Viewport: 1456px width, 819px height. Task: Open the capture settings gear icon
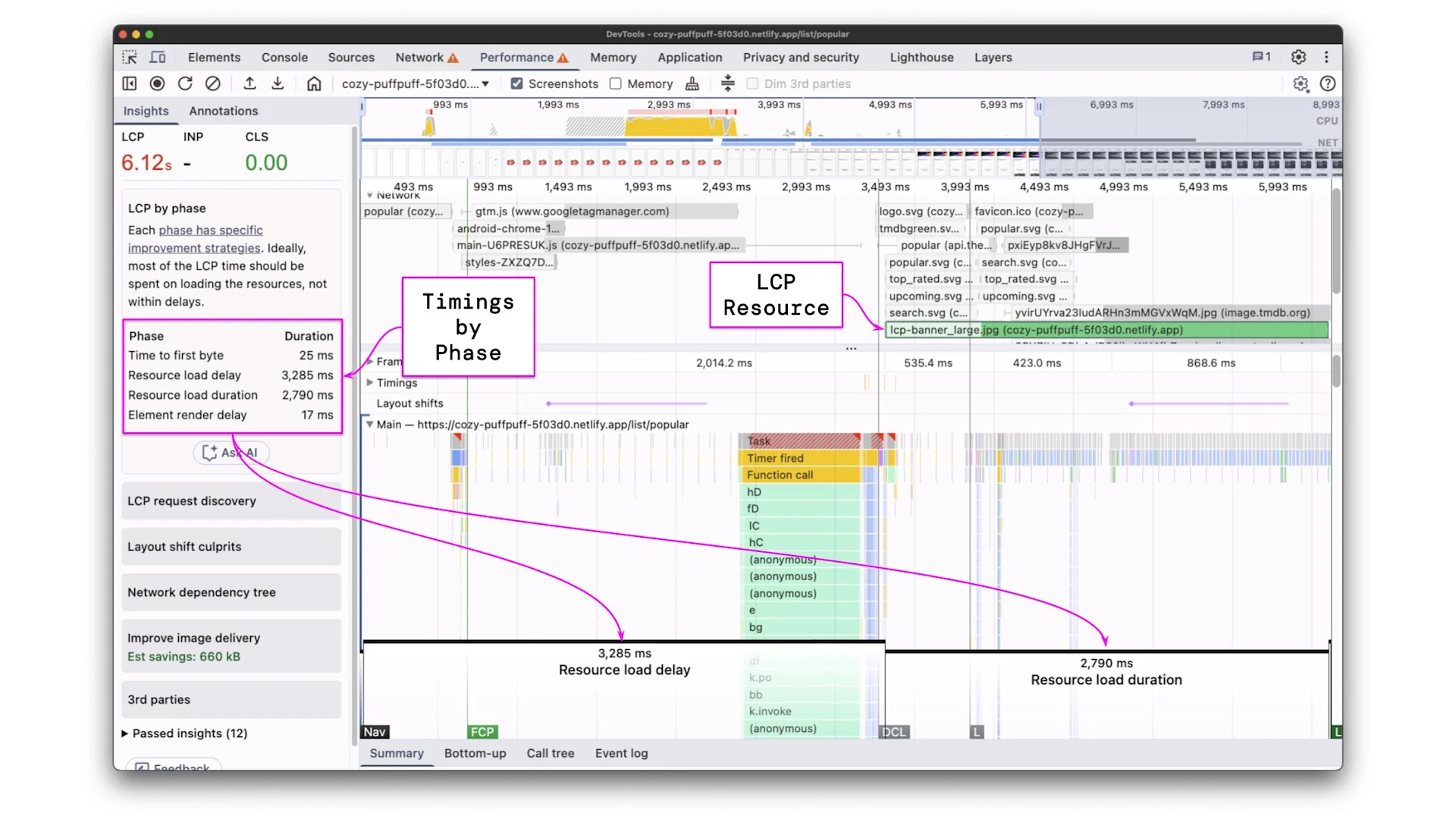[x=1301, y=83]
